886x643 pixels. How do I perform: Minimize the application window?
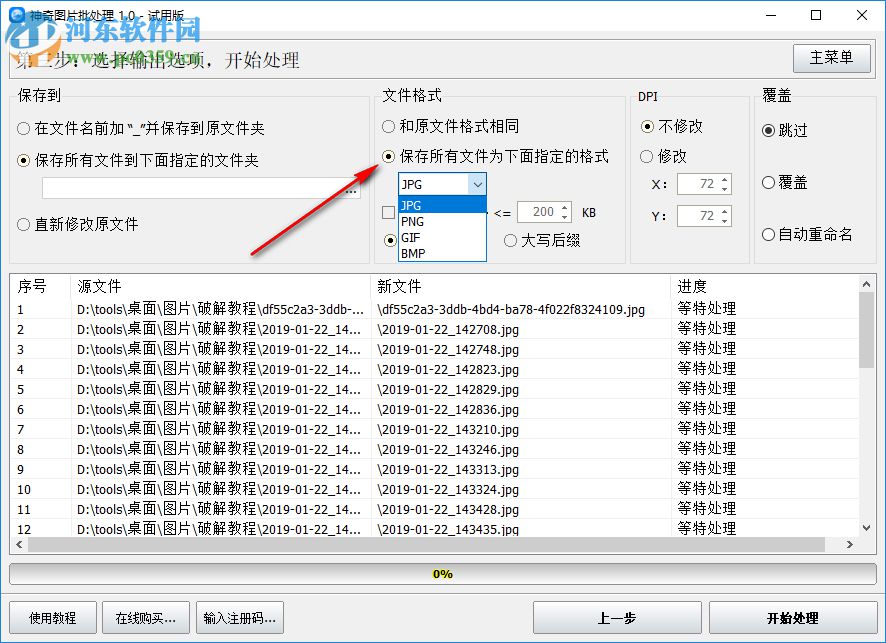coord(771,15)
